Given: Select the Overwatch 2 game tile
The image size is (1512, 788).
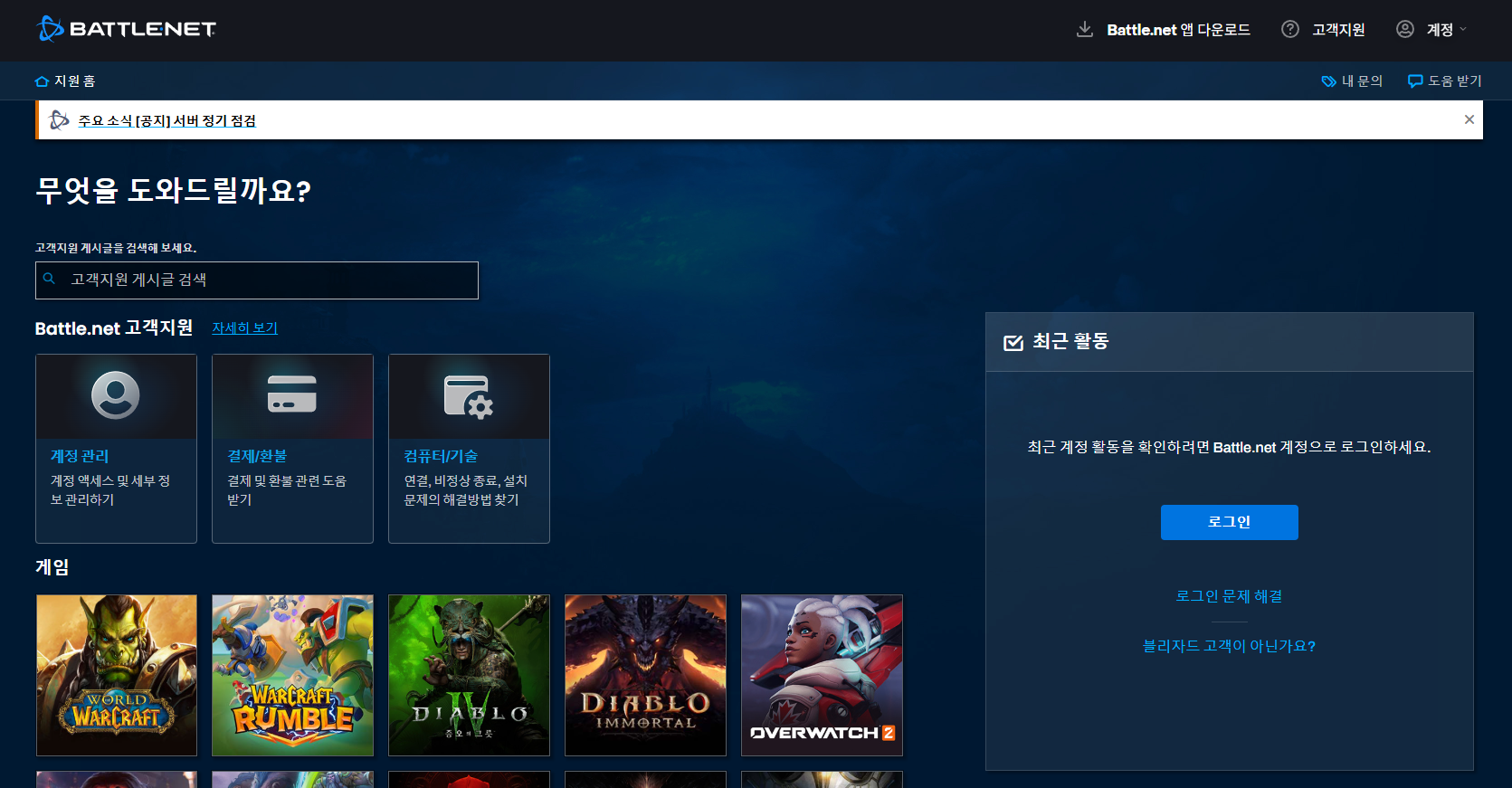Looking at the screenshot, I should (822, 675).
